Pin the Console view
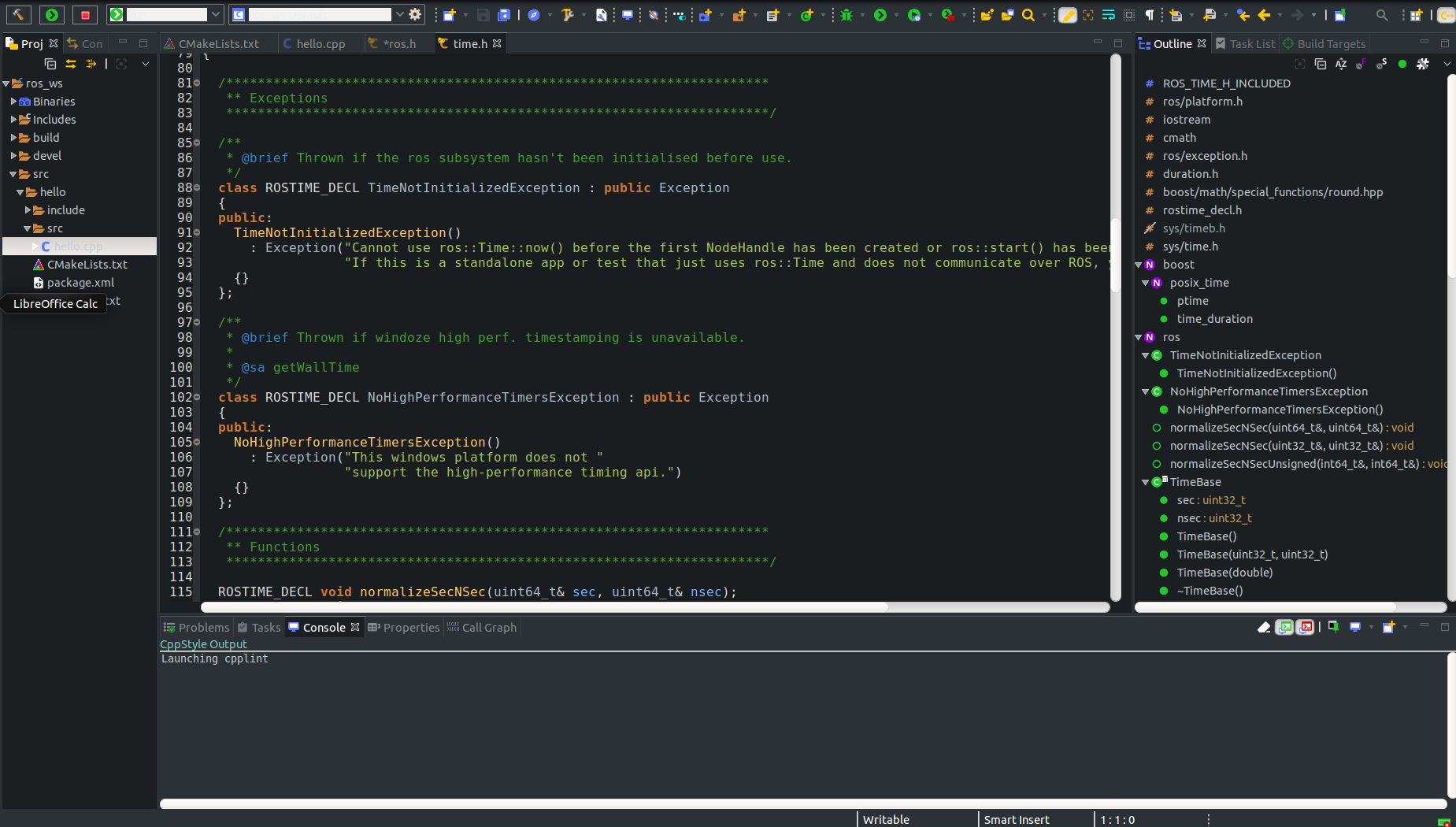 coord(1333,627)
